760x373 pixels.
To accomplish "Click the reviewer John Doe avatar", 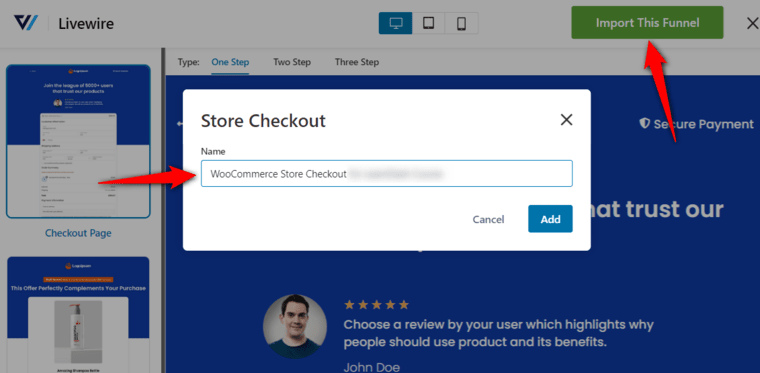I will pos(295,327).
